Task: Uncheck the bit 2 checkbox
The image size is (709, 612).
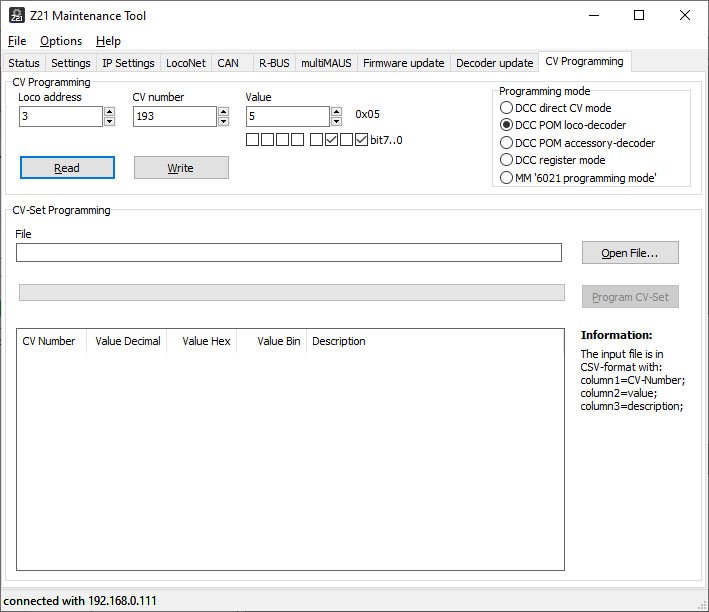Action: (x=331, y=140)
